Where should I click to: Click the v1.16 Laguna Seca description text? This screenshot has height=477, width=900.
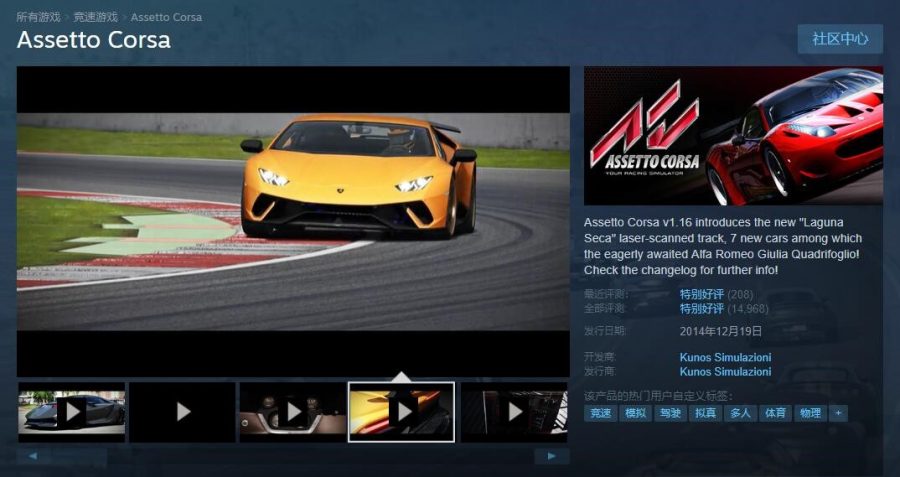723,246
